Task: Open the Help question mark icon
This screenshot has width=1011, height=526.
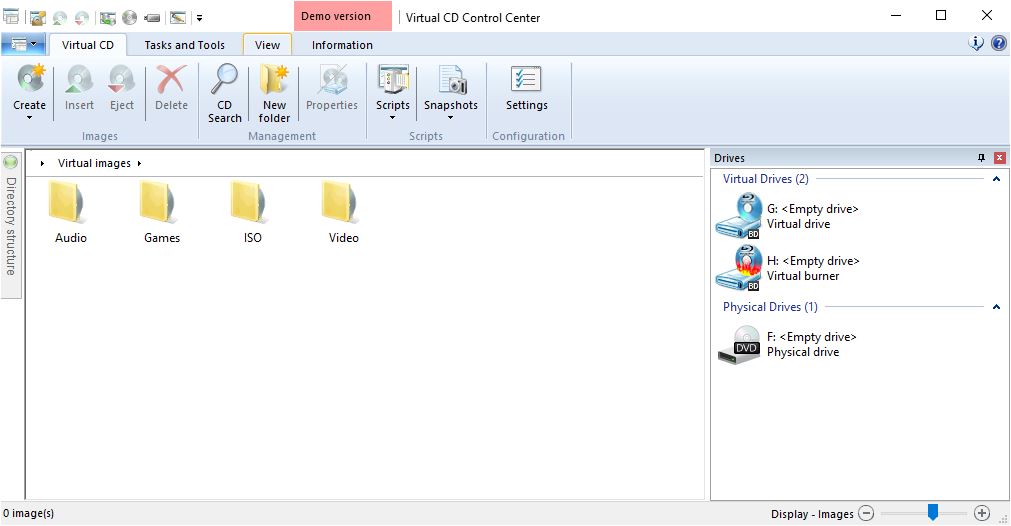Action: coord(999,43)
